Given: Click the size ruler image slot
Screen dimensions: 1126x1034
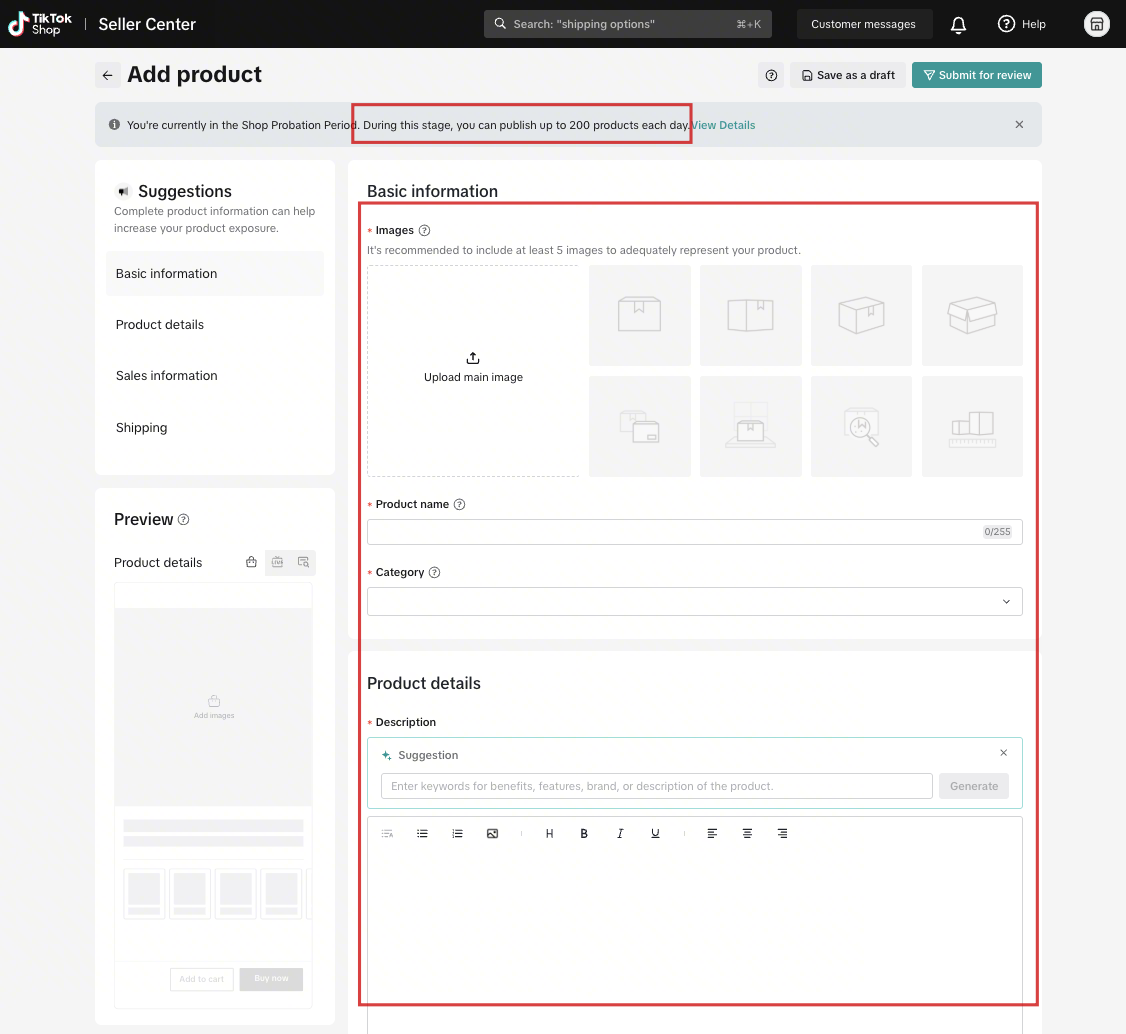Looking at the screenshot, I should (x=972, y=427).
